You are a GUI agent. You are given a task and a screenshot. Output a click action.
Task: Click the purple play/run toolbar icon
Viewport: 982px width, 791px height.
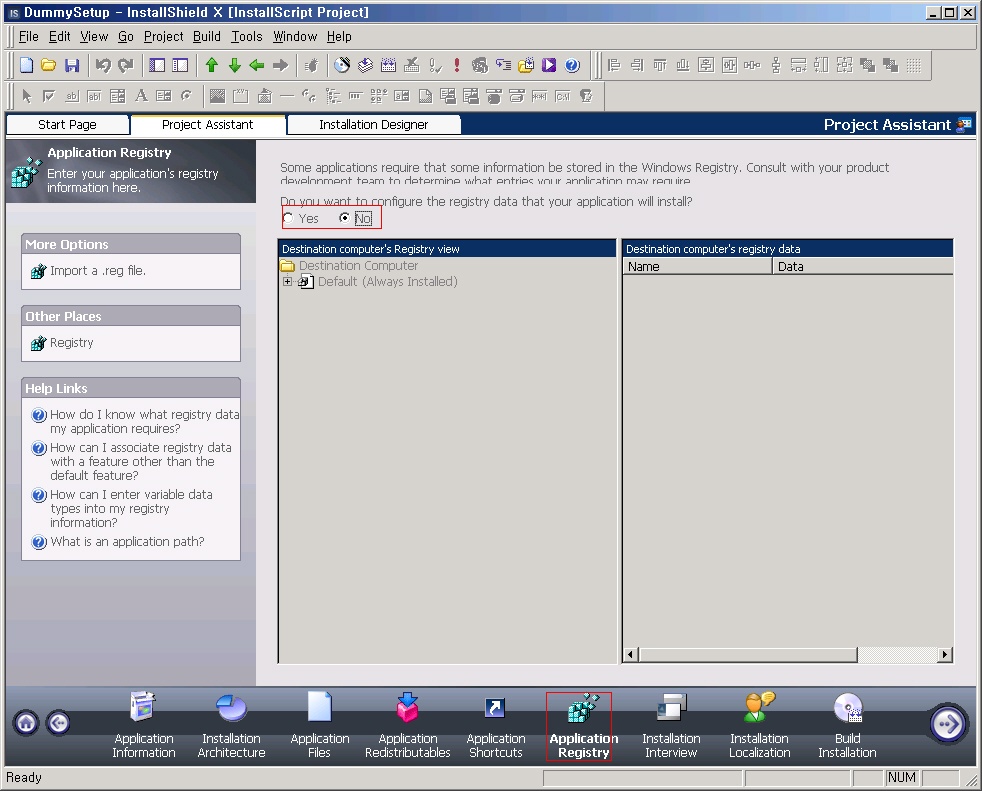[549, 65]
